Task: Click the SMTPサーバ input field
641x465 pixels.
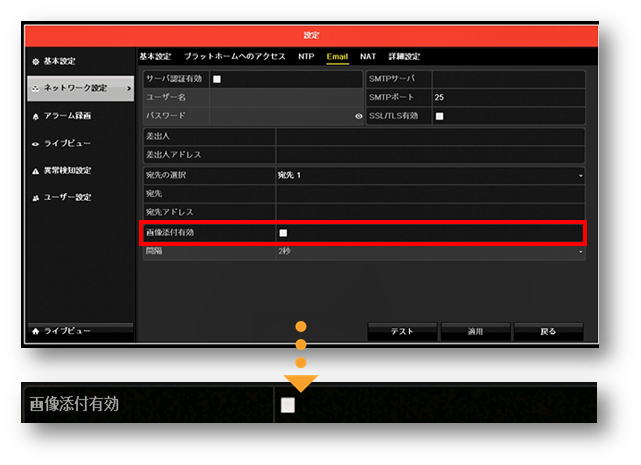Action: [508, 79]
